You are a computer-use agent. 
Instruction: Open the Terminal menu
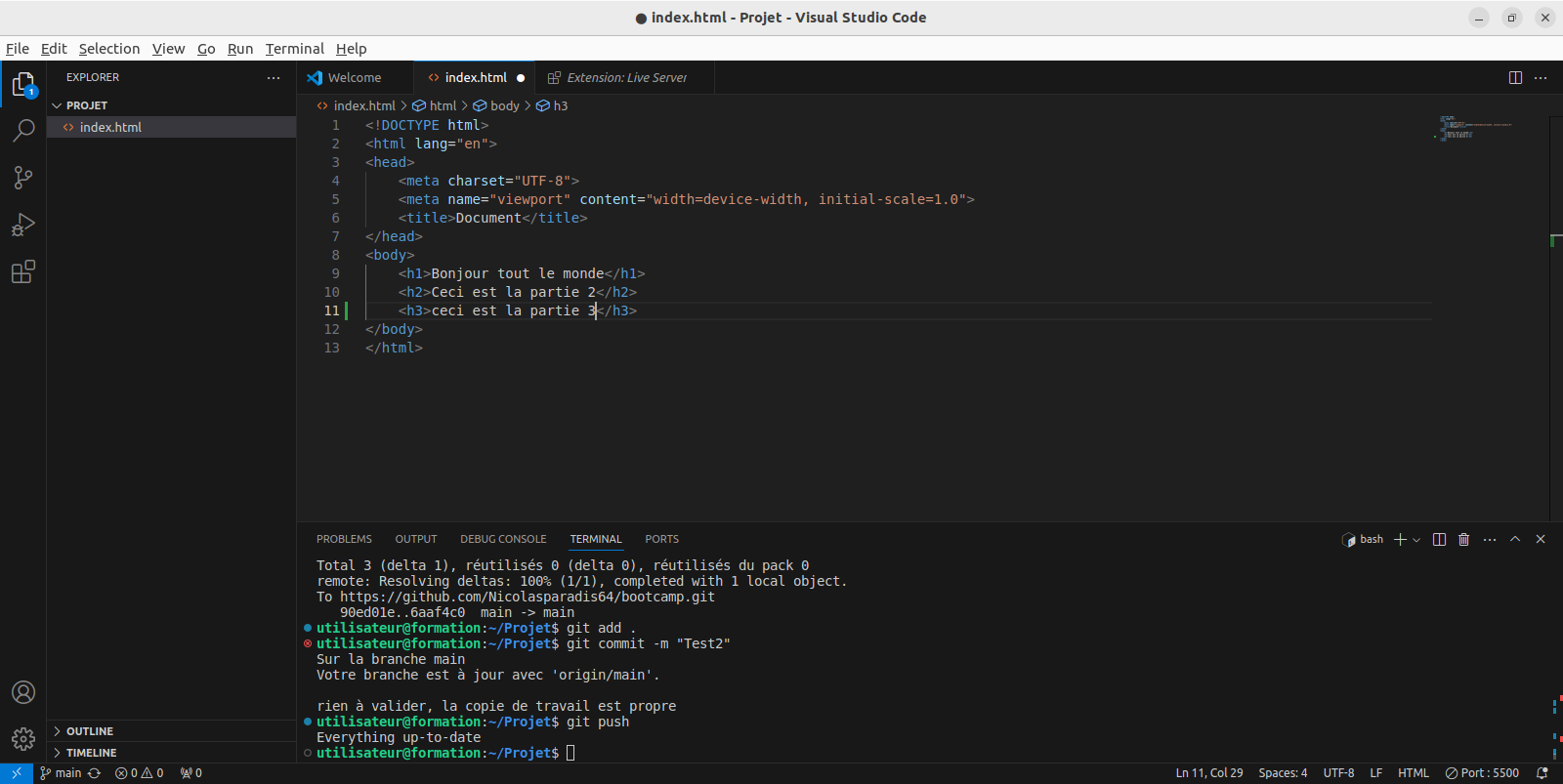(x=295, y=49)
